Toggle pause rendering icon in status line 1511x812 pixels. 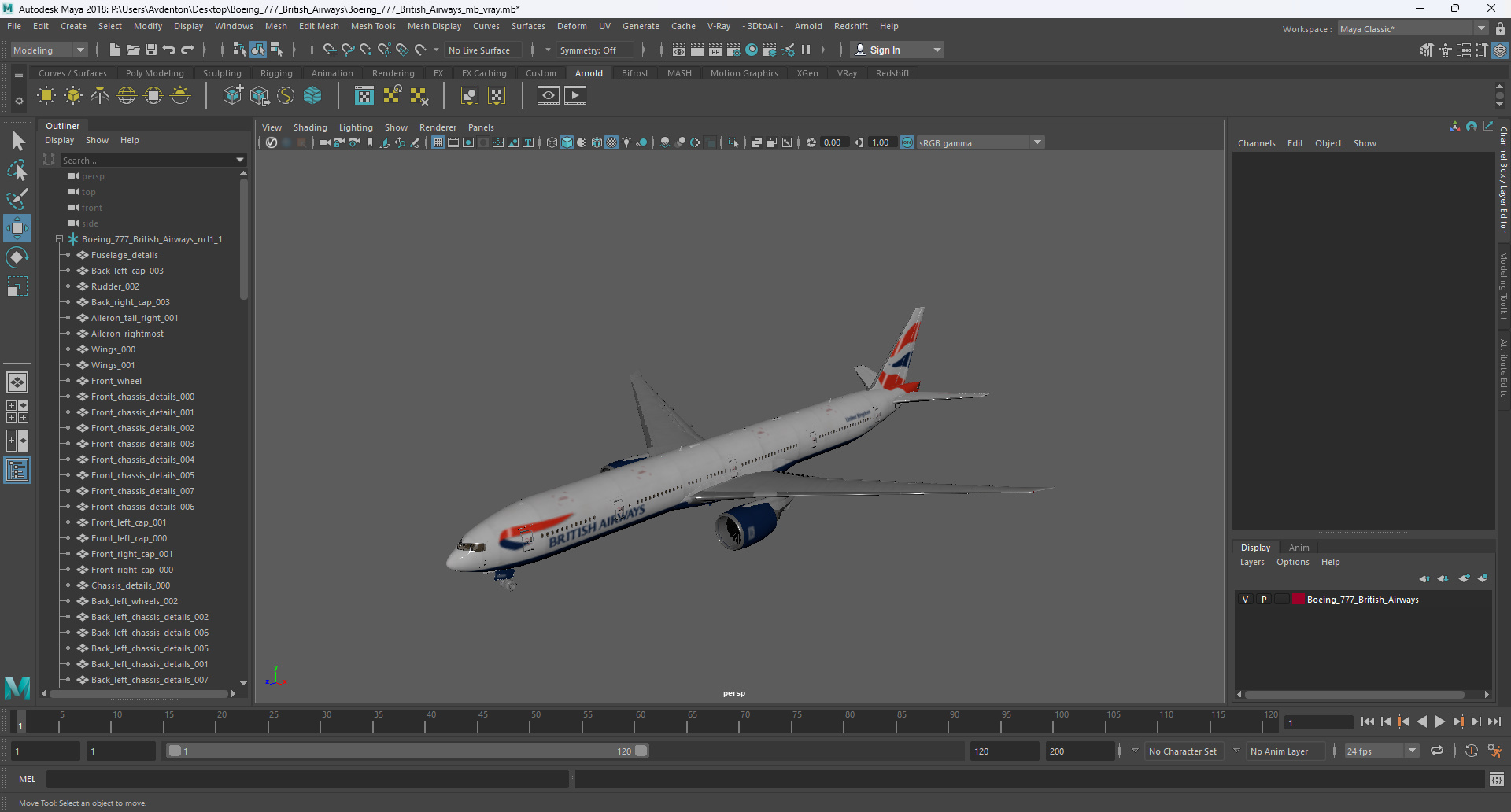tap(806, 50)
